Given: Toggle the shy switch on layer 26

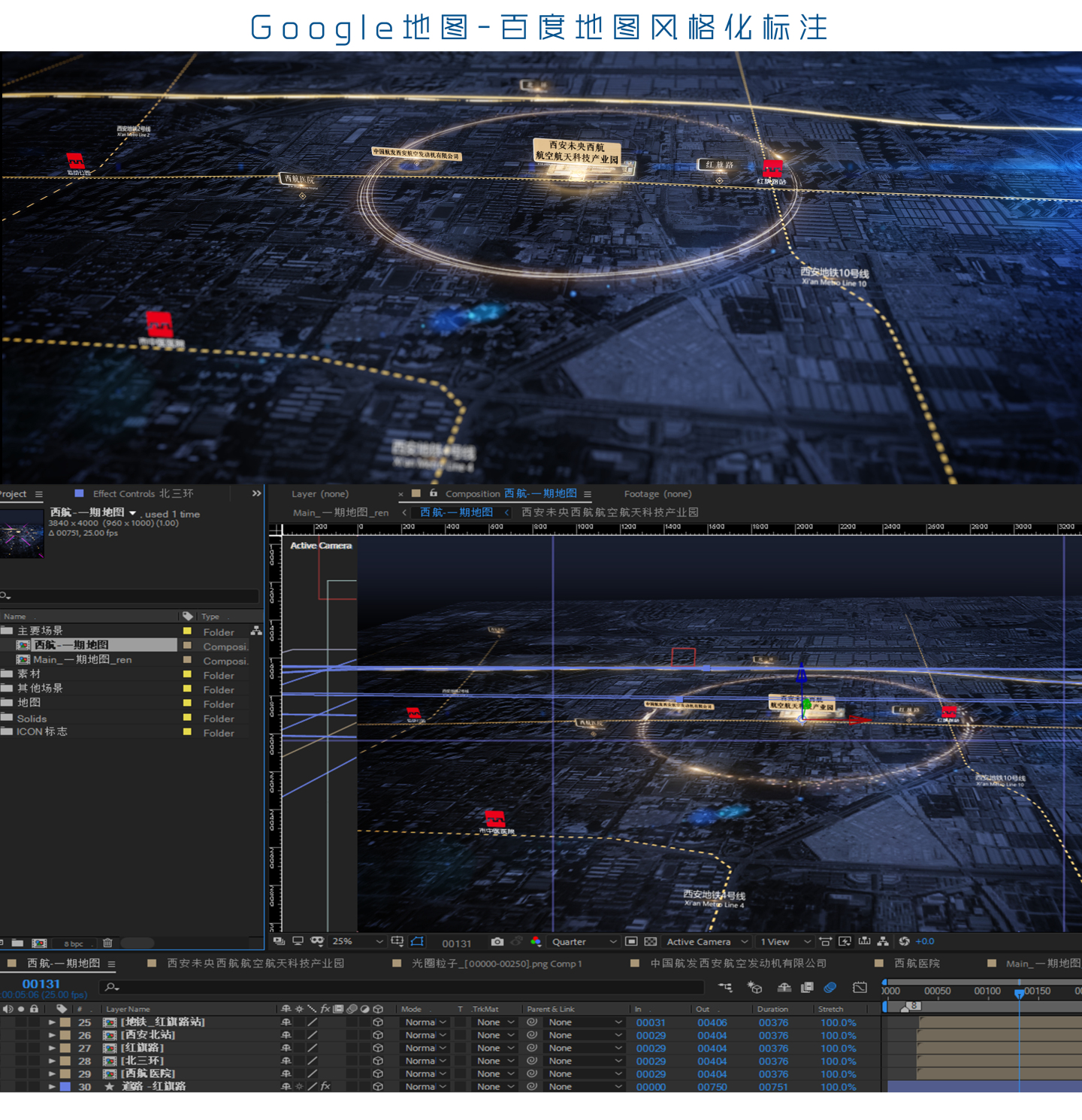Looking at the screenshot, I should 286,1035.
